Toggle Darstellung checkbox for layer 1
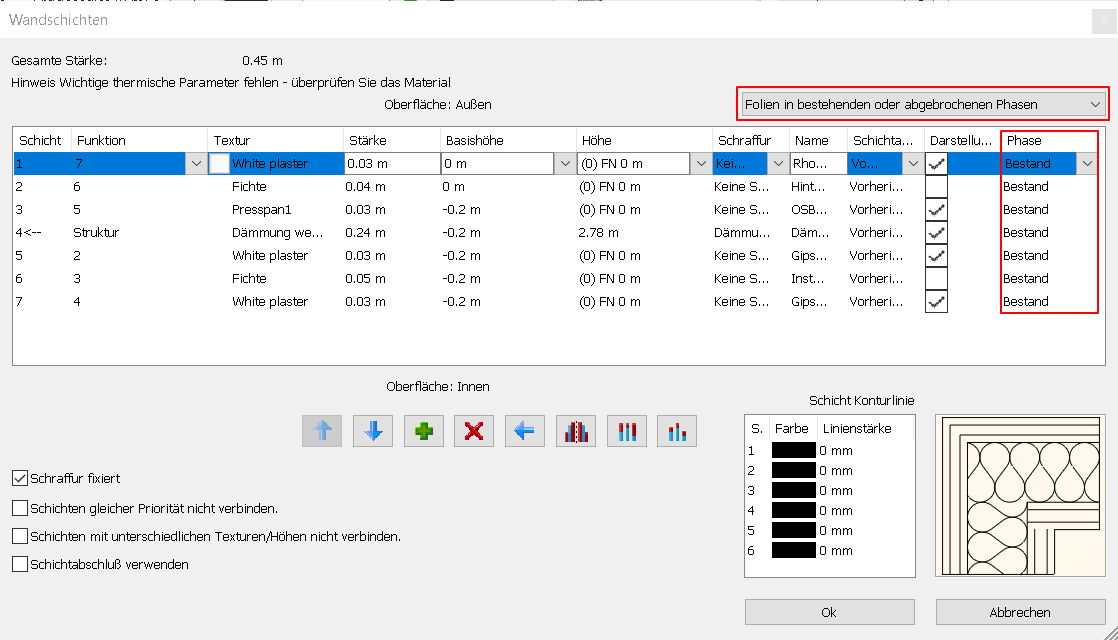This screenshot has height=640, width=1118. pos(936,164)
